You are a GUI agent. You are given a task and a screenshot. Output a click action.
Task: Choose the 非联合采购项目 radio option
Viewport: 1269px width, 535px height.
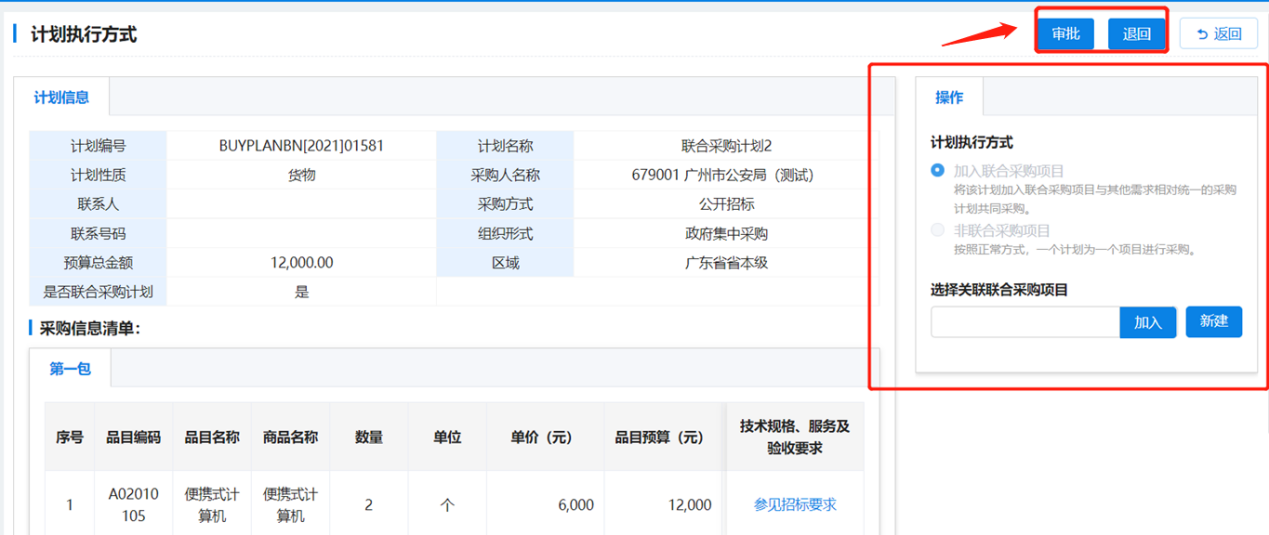[937, 231]
